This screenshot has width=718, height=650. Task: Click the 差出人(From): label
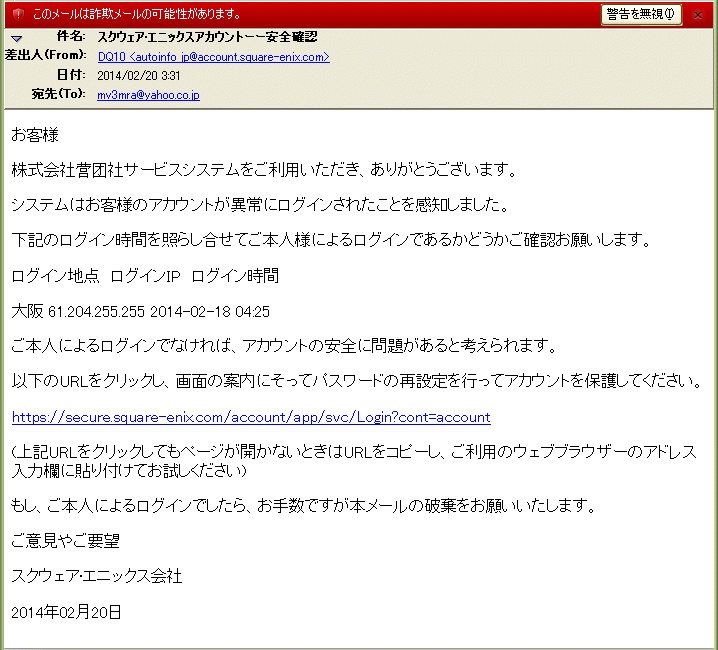pyautogui.click(x=45, y=55)
